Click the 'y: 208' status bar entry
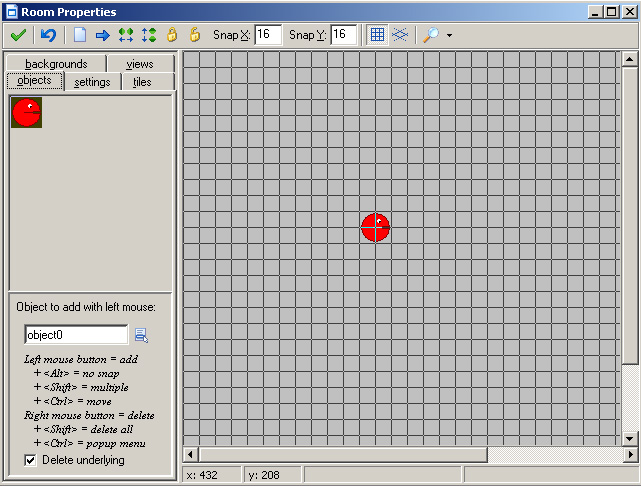 coord(273,475)
